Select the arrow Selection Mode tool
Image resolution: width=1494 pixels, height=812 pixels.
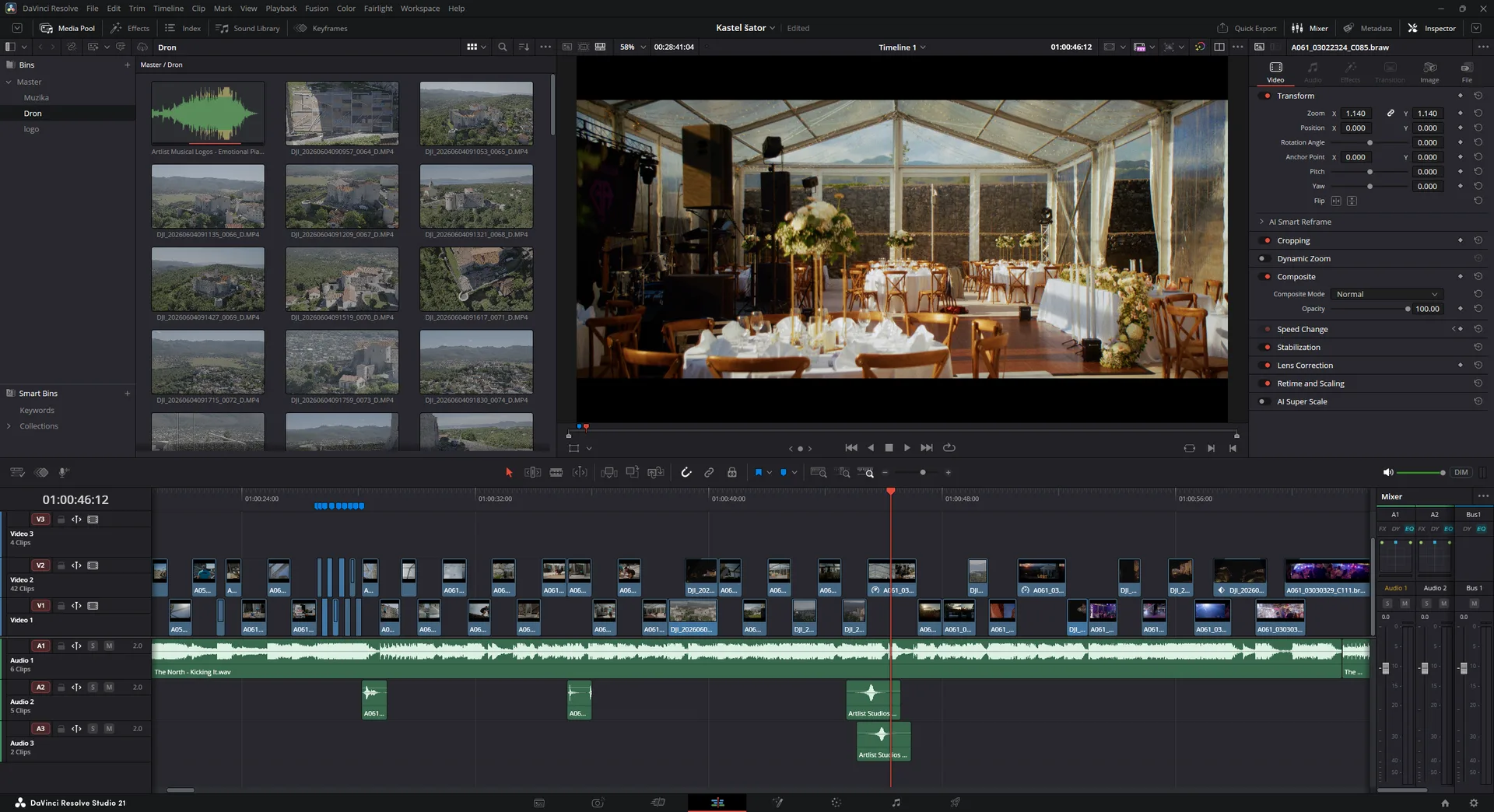509,472
